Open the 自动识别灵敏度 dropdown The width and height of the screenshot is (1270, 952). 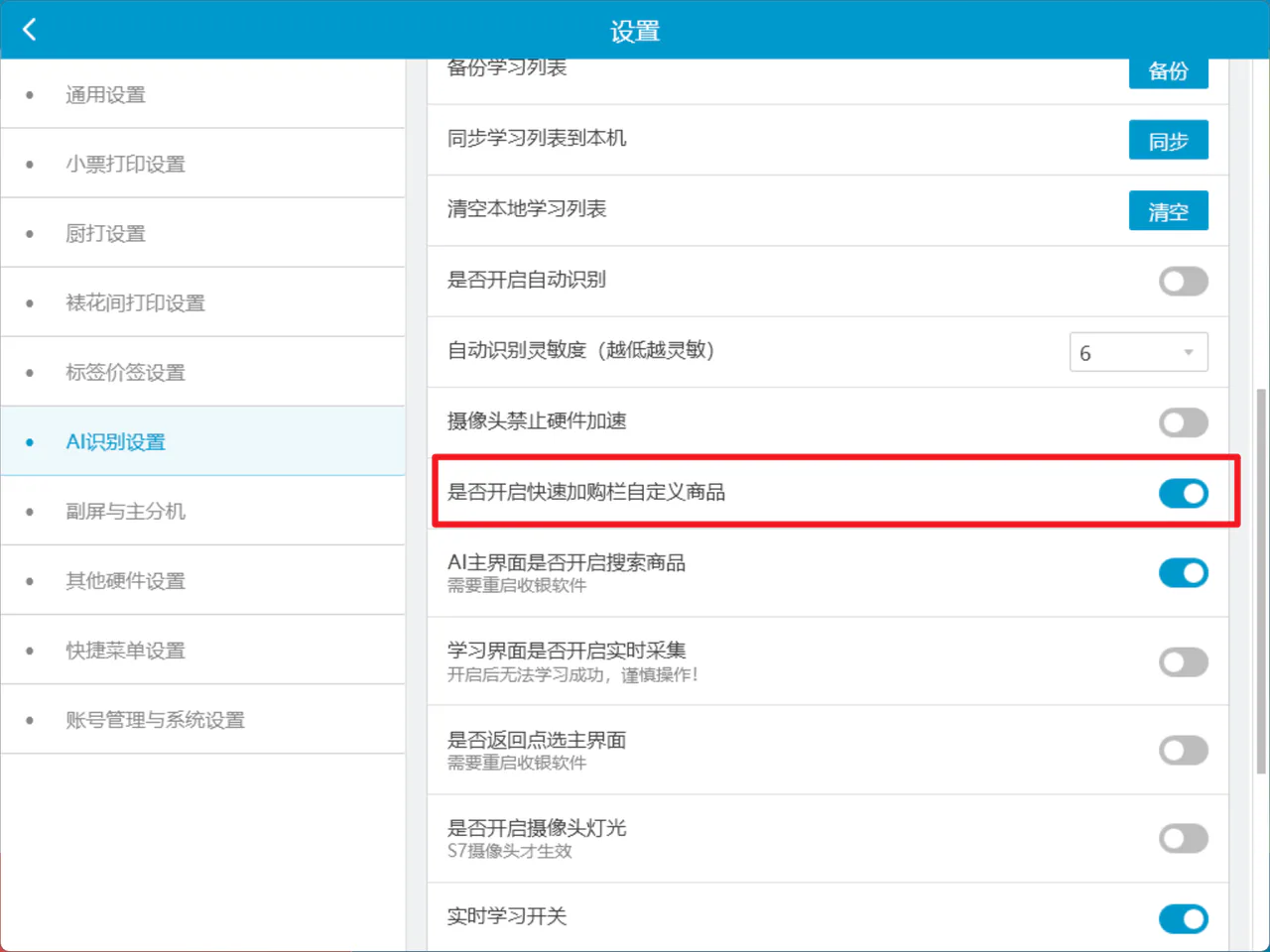1138,352
